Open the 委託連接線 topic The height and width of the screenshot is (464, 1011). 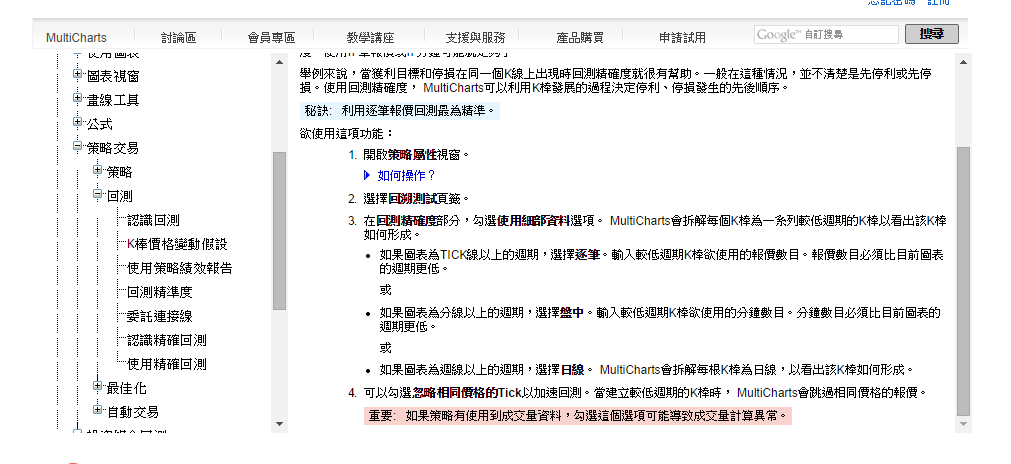click(159, 316)
